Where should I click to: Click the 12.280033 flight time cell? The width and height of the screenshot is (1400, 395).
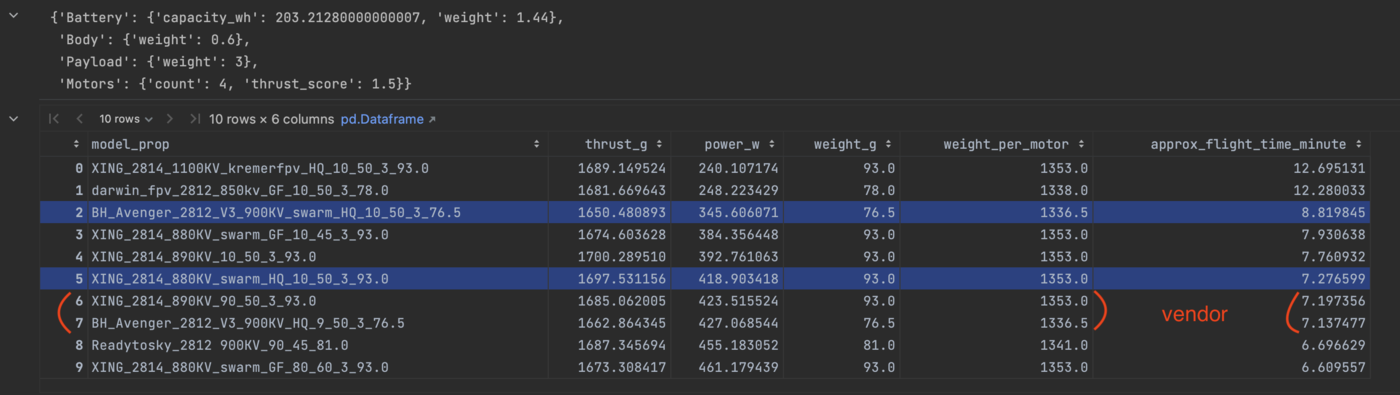[1332, 190]
